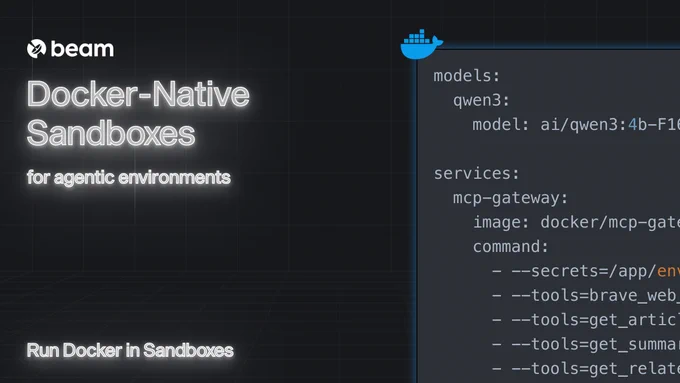
Task: Click the "models:" line in code
Action: tap(467, 76)
